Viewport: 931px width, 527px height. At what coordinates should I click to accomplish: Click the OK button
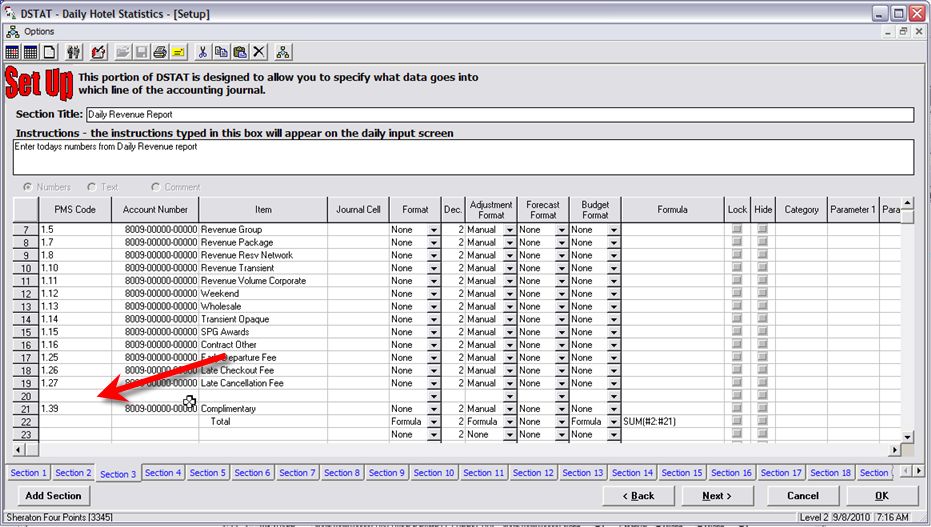point(882,496)
